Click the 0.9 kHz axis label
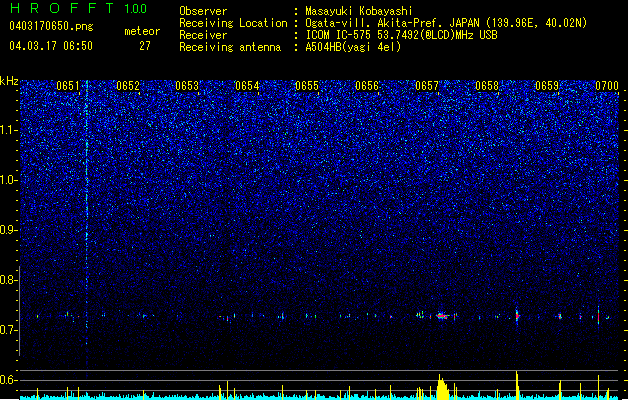 pyautogui.click(x=8, y=230)
